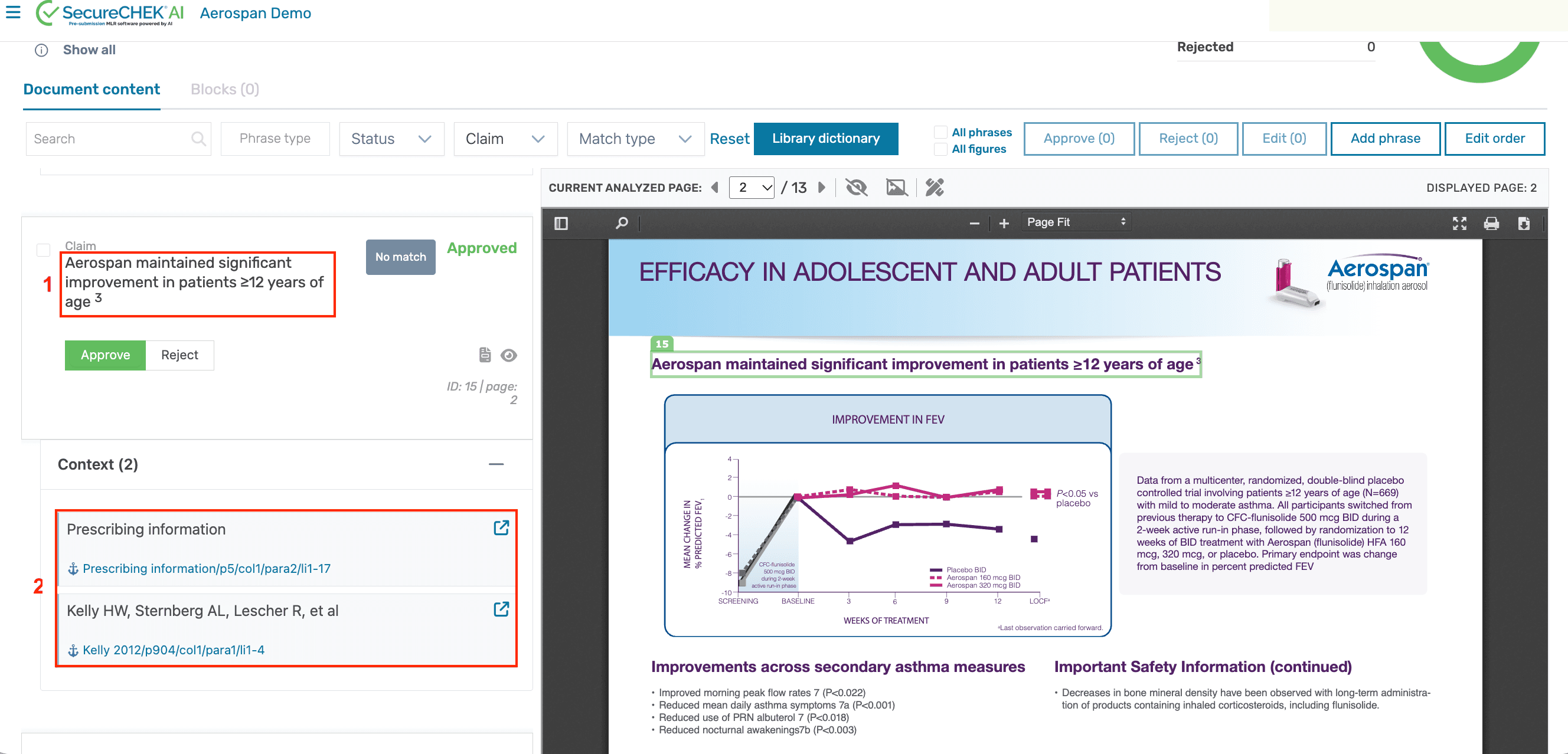Image resolution: width=1568 pixels, height=754 pixels.
Task: Click the Add phrase button
Action: pyautogui.click(x=1385, y=139)
